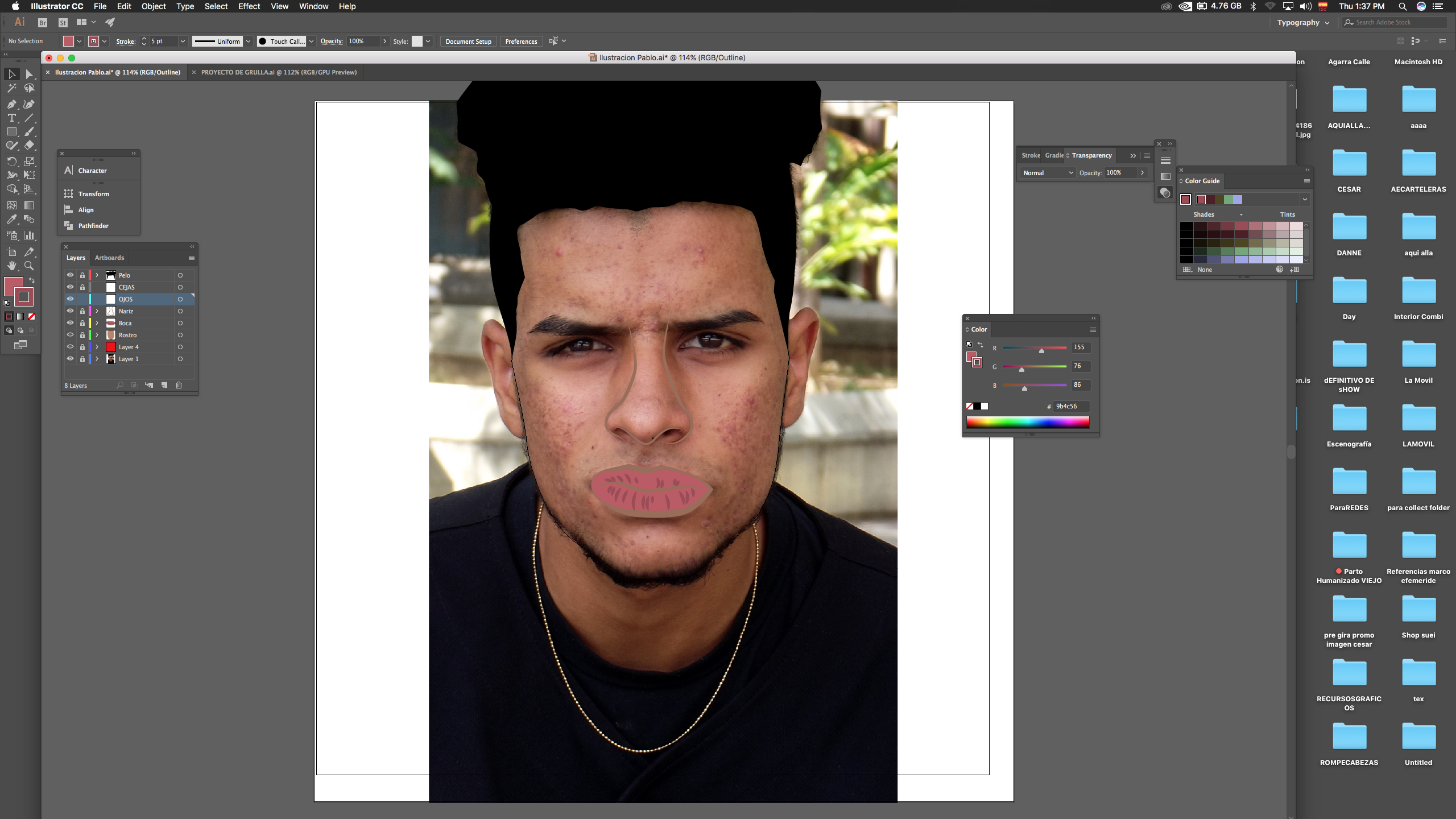
Task: Switch to the Artboards tab
Action: coord(109,258)
